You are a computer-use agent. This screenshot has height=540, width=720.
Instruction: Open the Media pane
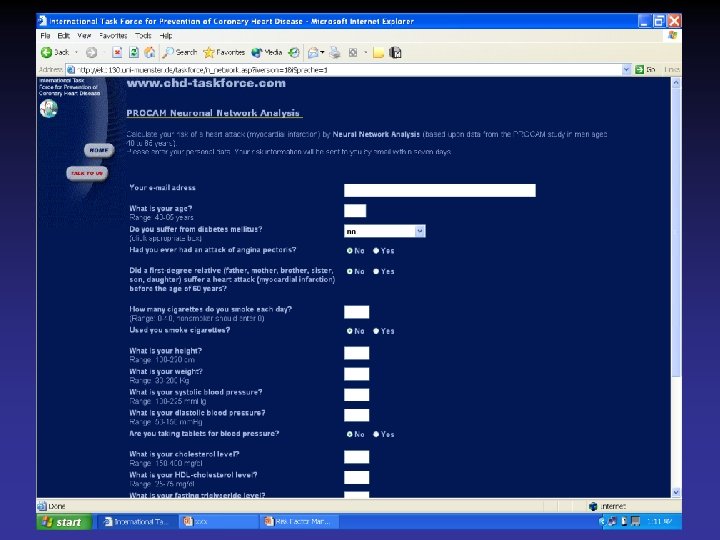point(267,53)
